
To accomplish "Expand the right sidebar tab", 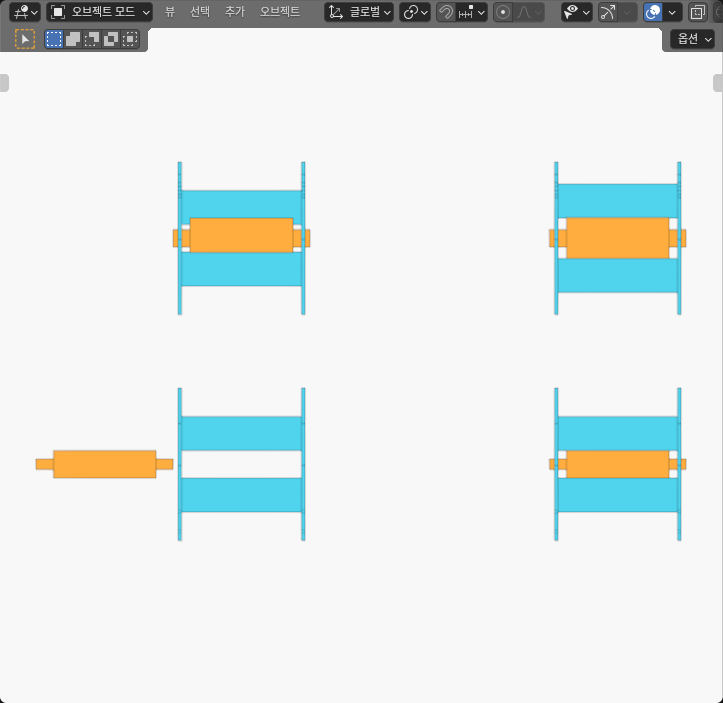I will (x=718, y=83).
